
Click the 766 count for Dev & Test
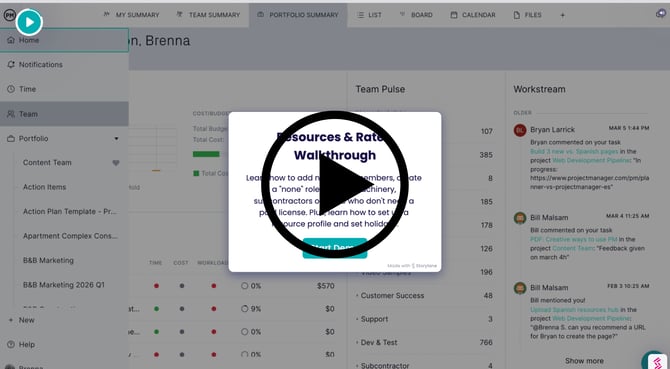486,343
